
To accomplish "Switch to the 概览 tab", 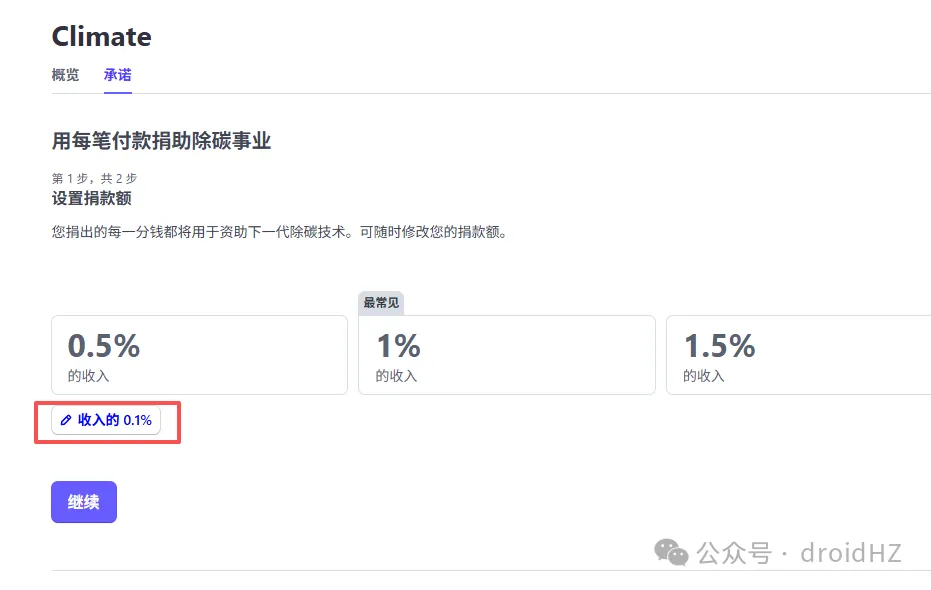I will (65, 75).
